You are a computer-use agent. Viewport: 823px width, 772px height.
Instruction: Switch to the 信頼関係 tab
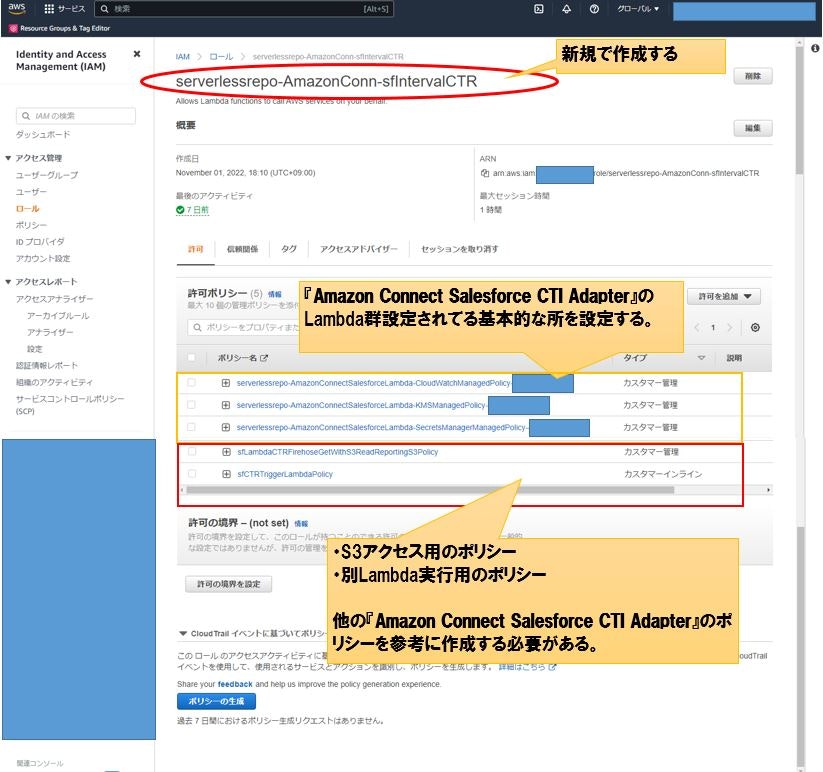pos(242,249)
